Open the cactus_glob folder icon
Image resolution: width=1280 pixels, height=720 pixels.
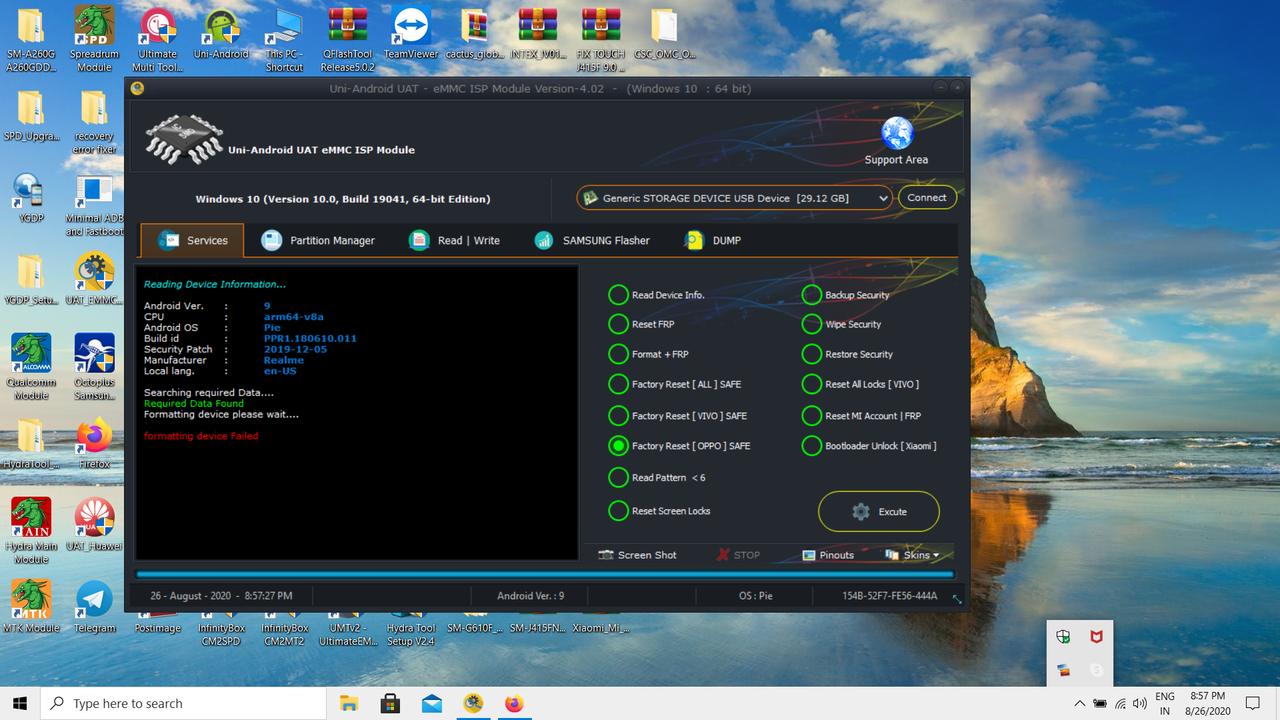474,34
